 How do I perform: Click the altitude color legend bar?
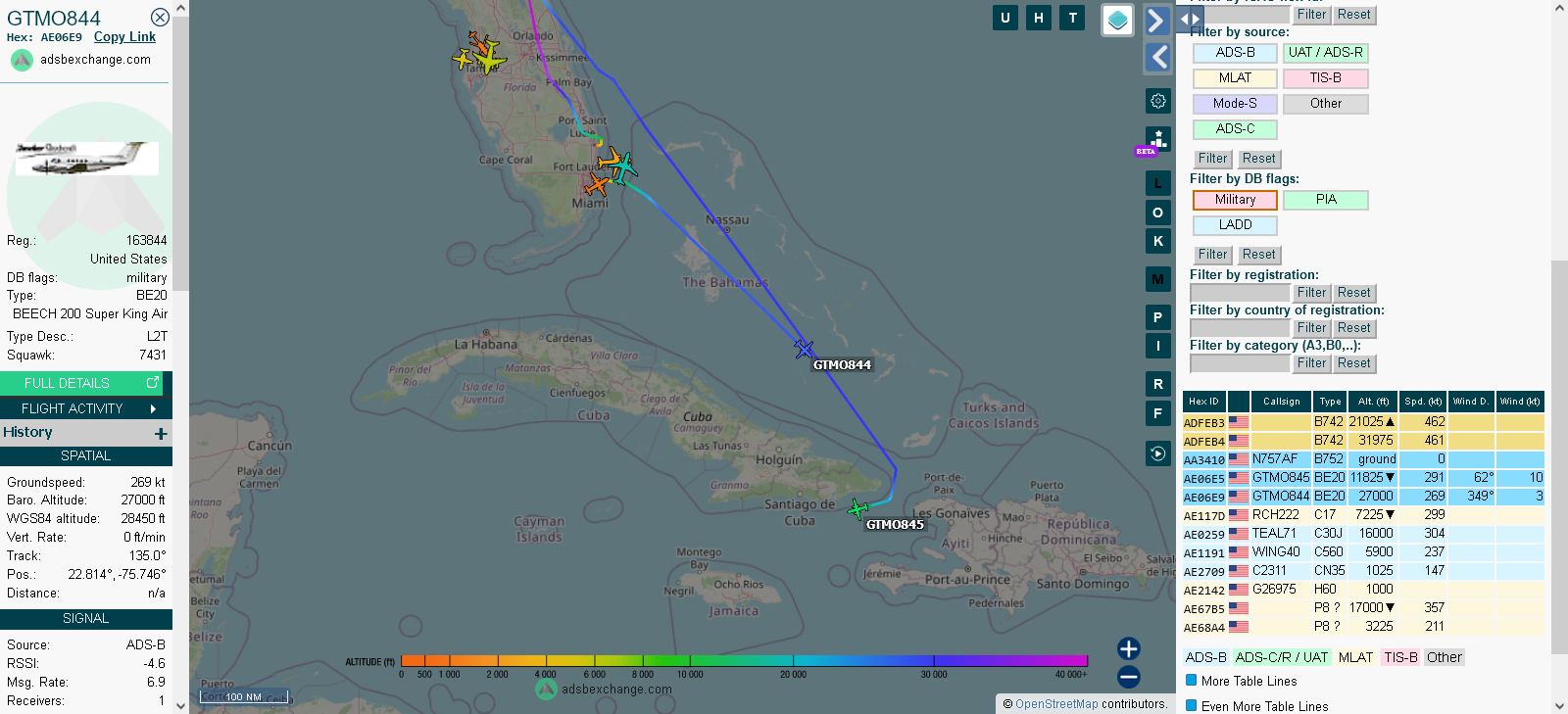pyautogui.click(x=744, y=661)
